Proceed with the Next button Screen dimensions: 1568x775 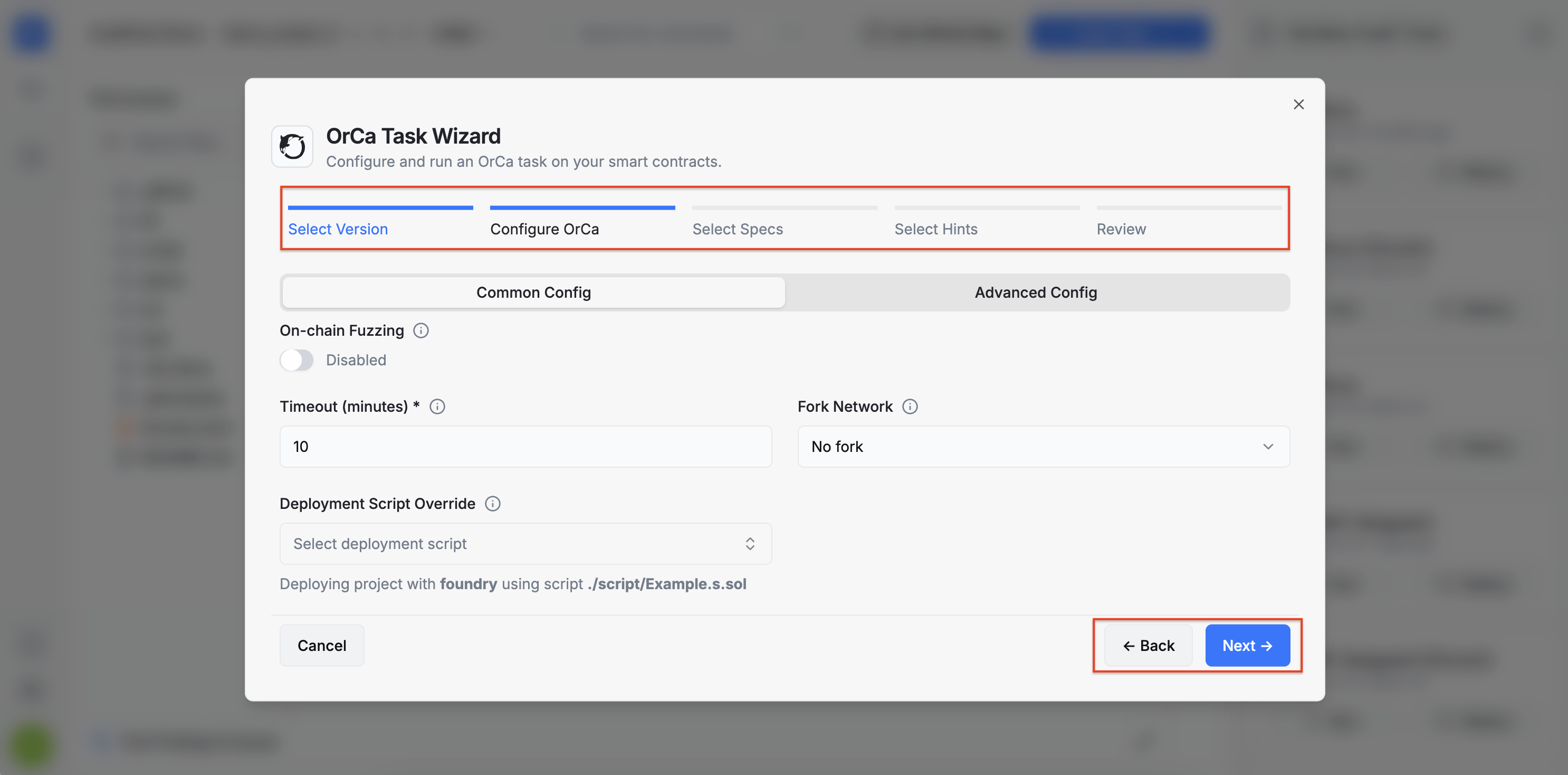tap(1247, 645)
